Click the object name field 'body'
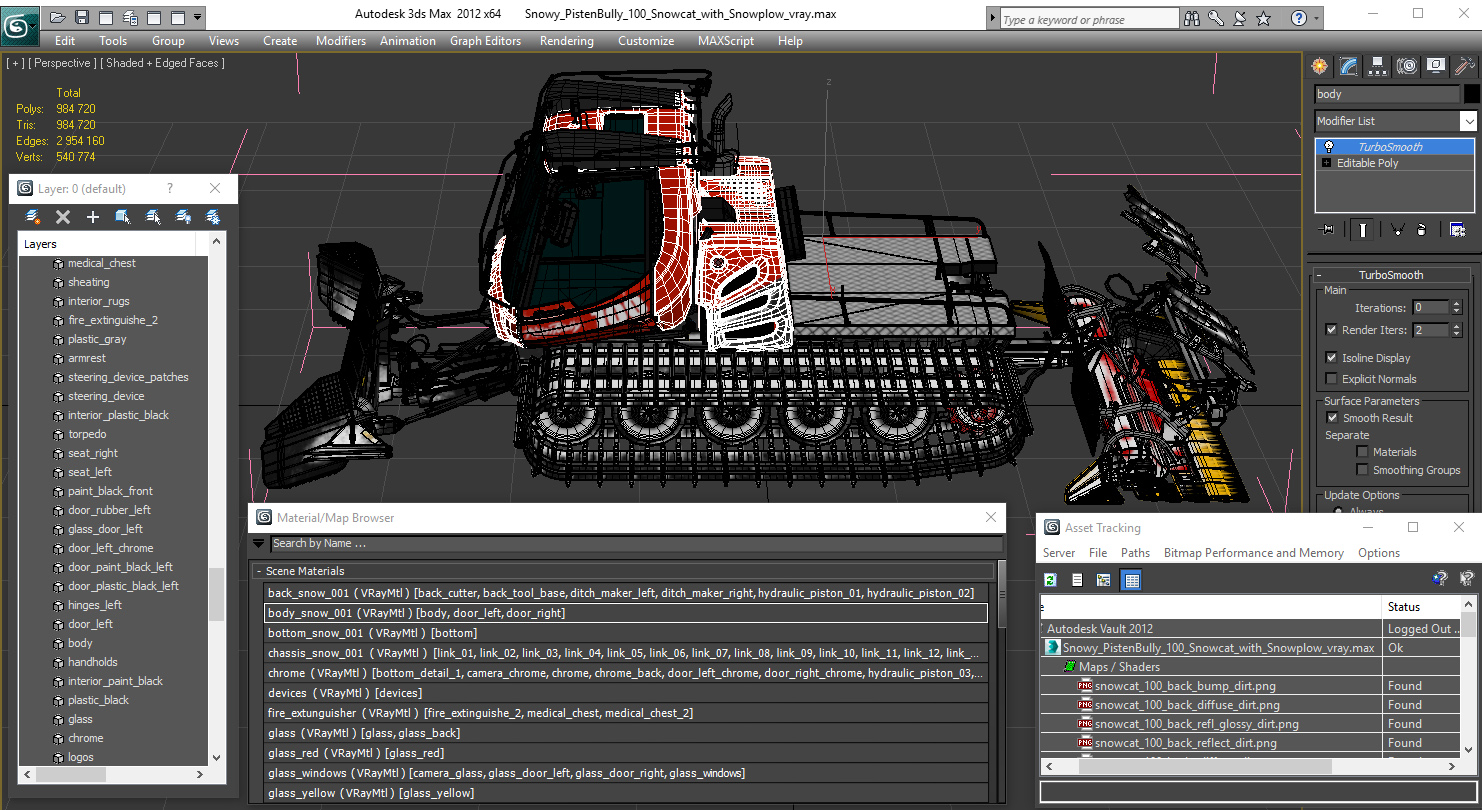 pyautogui.click(x=1387, y=94)
